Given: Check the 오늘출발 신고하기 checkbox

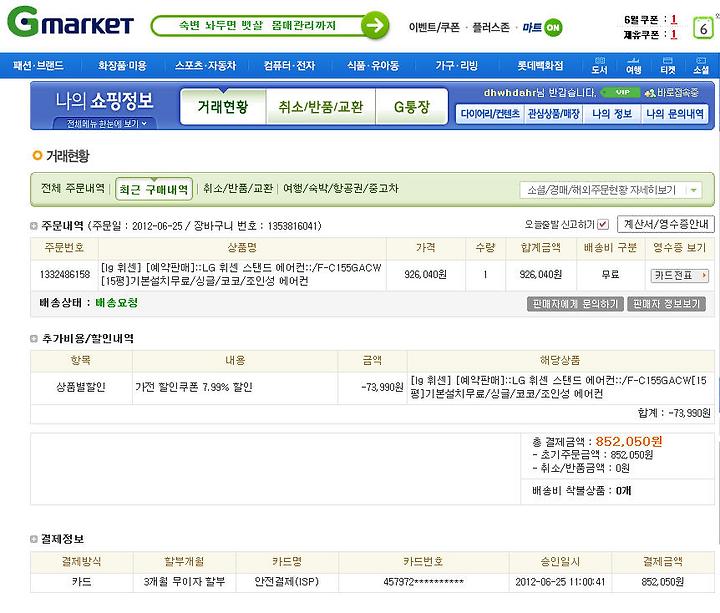Looking at the screenshot, I should pyautogui.click(x=603, y=225).
